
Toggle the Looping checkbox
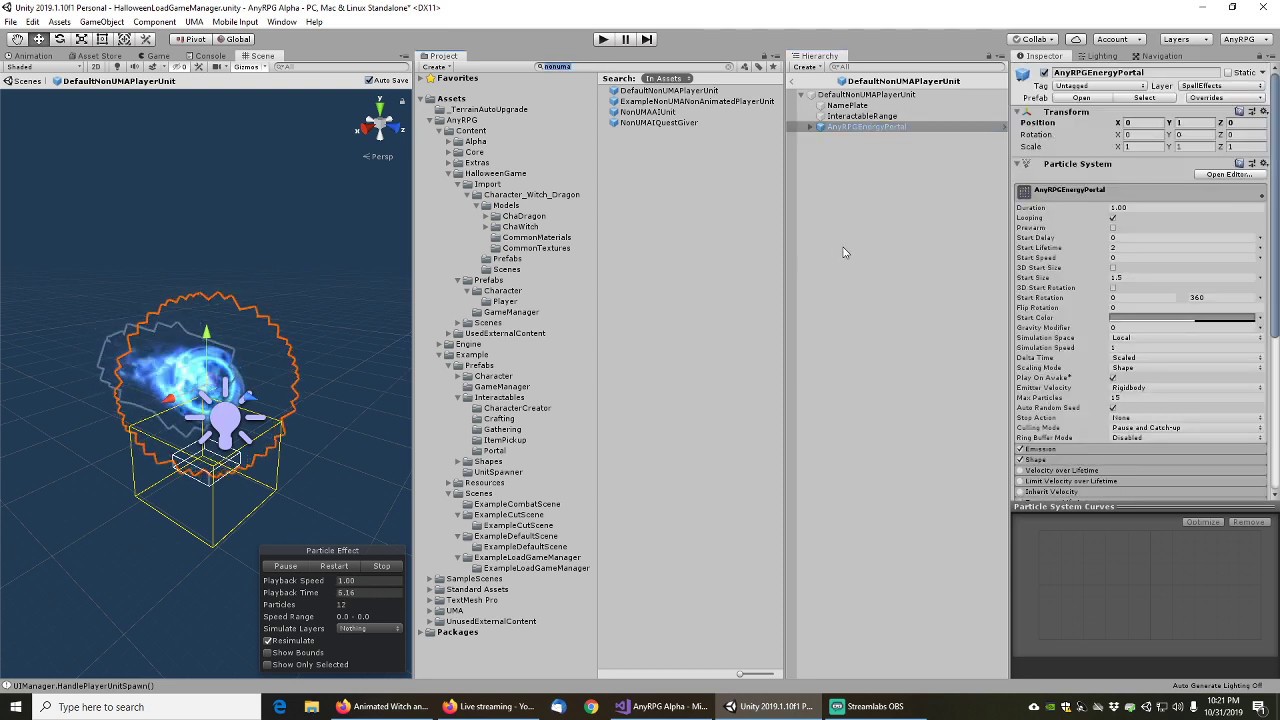click(1113, 218)
